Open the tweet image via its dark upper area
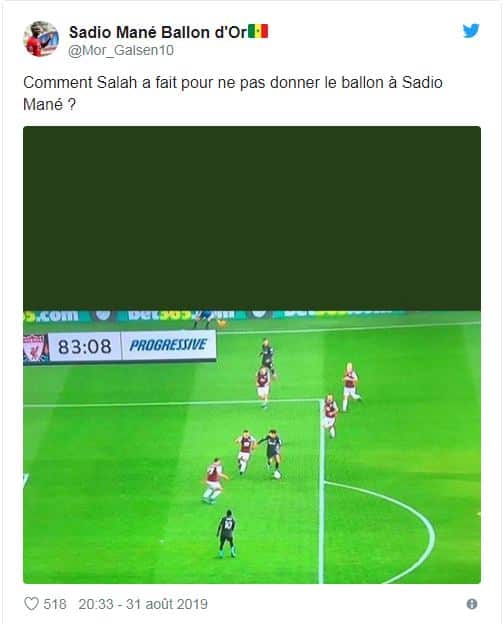Screen dimensions: 503x624 point(252,218)
